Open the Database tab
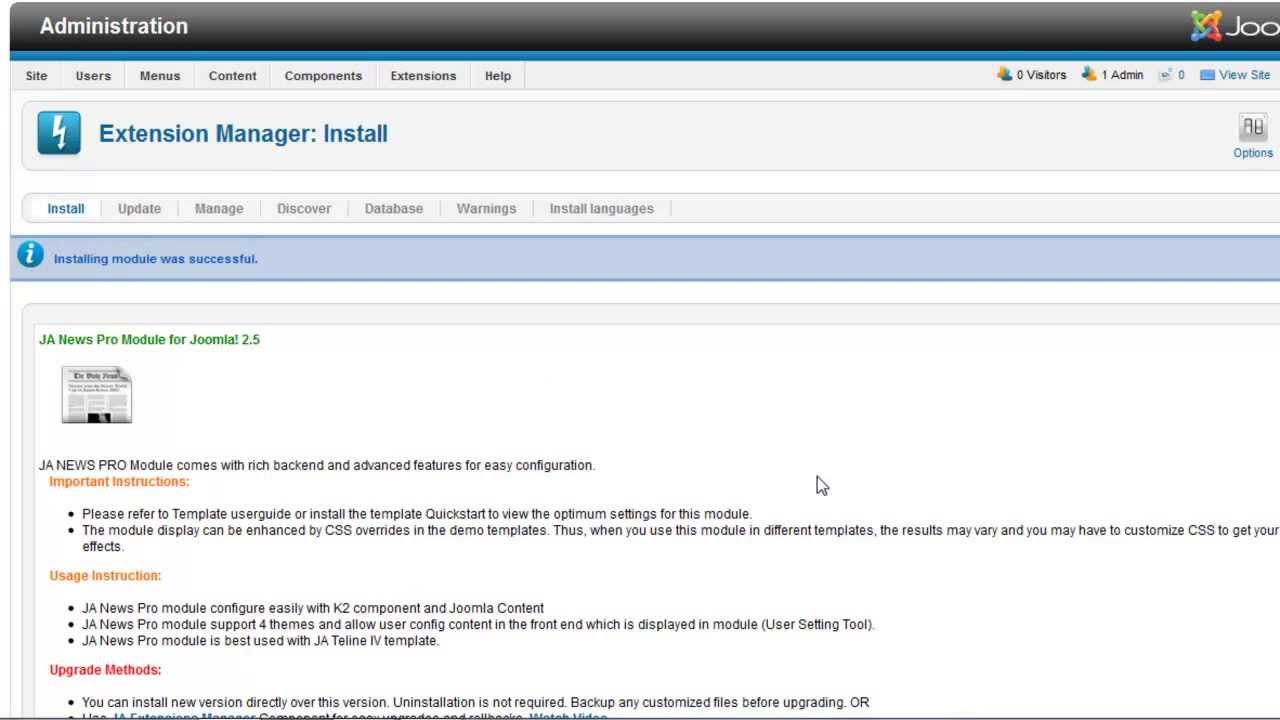 point(394,209)
